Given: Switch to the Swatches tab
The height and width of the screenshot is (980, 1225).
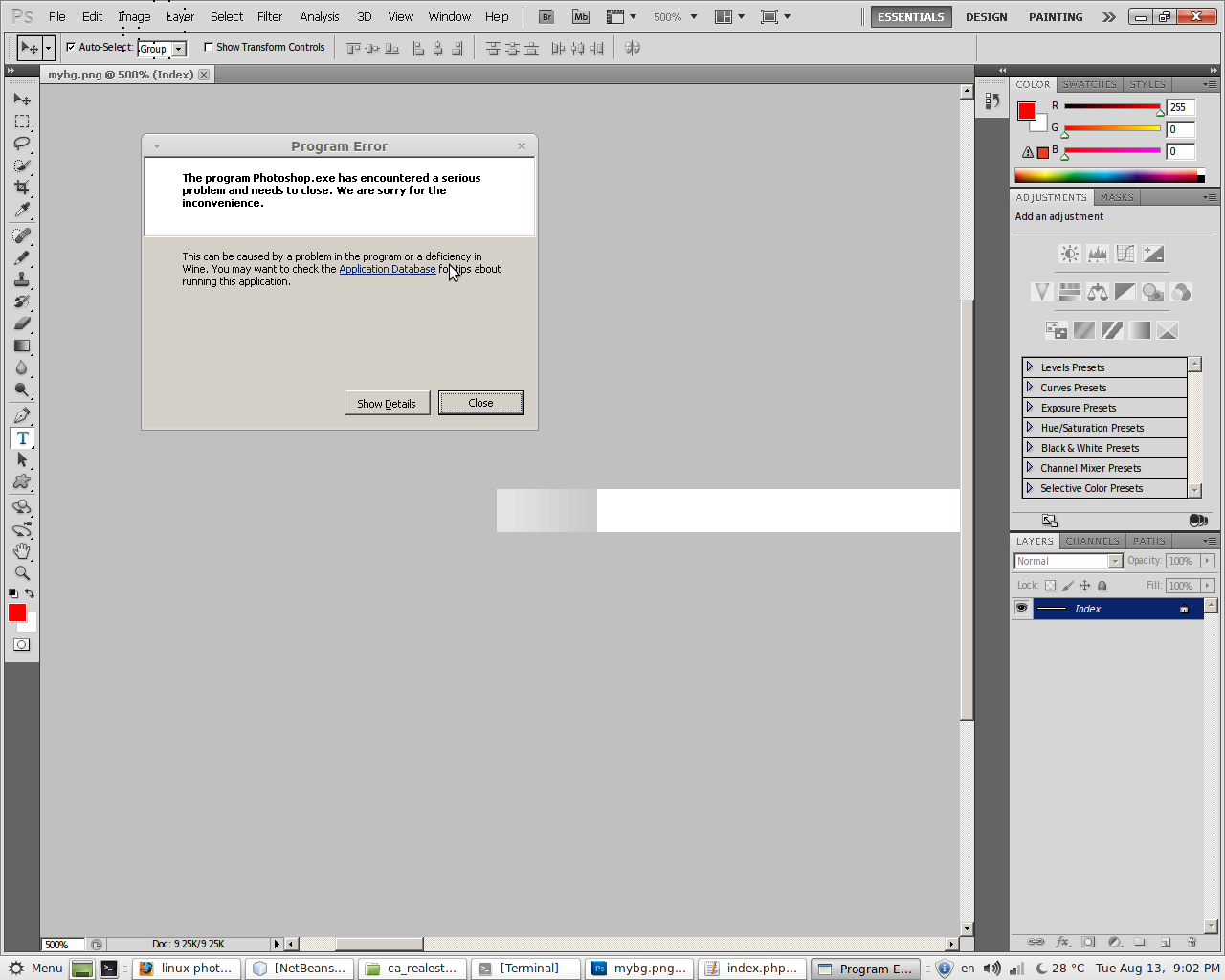Looking at the screenshot, I should [x=1089, y=84].
